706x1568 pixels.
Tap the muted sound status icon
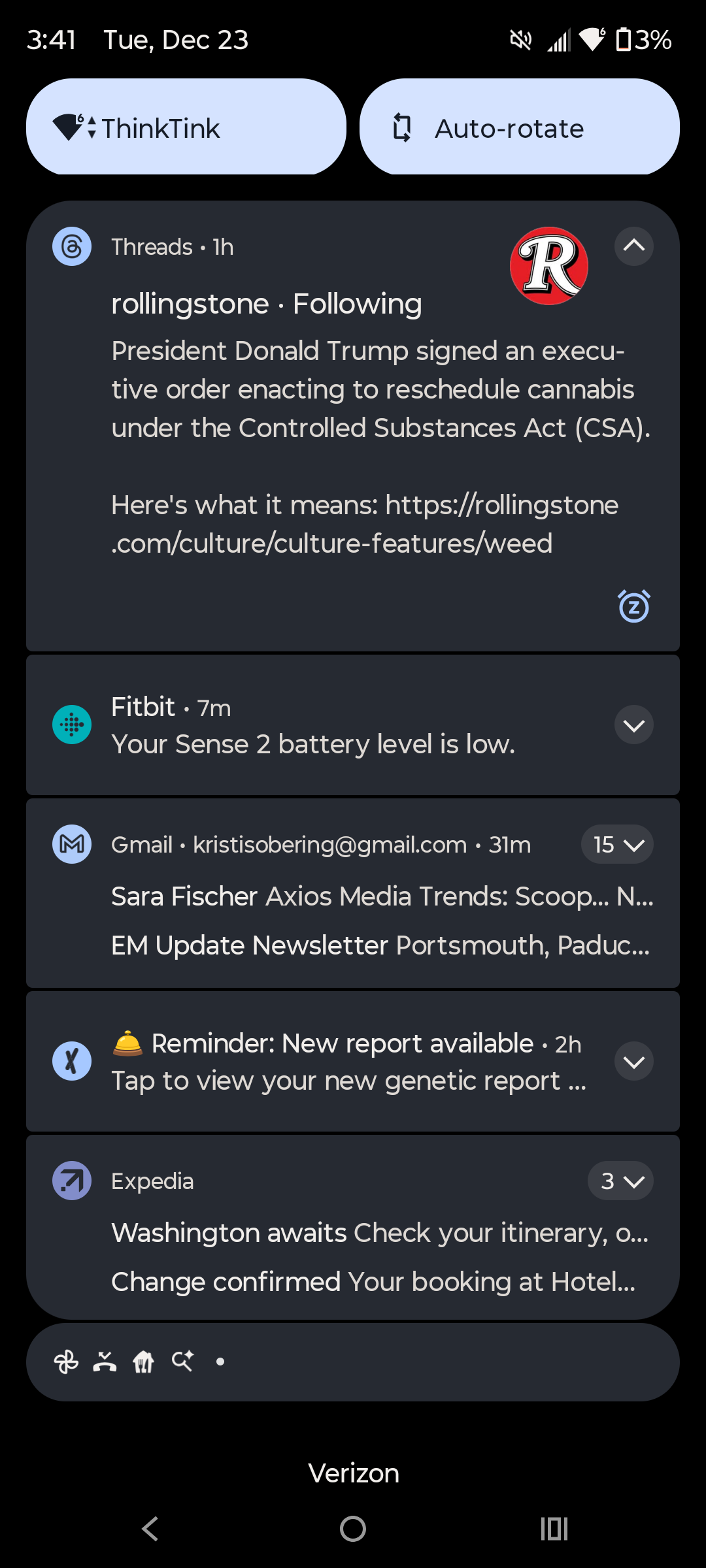(520, 40)
